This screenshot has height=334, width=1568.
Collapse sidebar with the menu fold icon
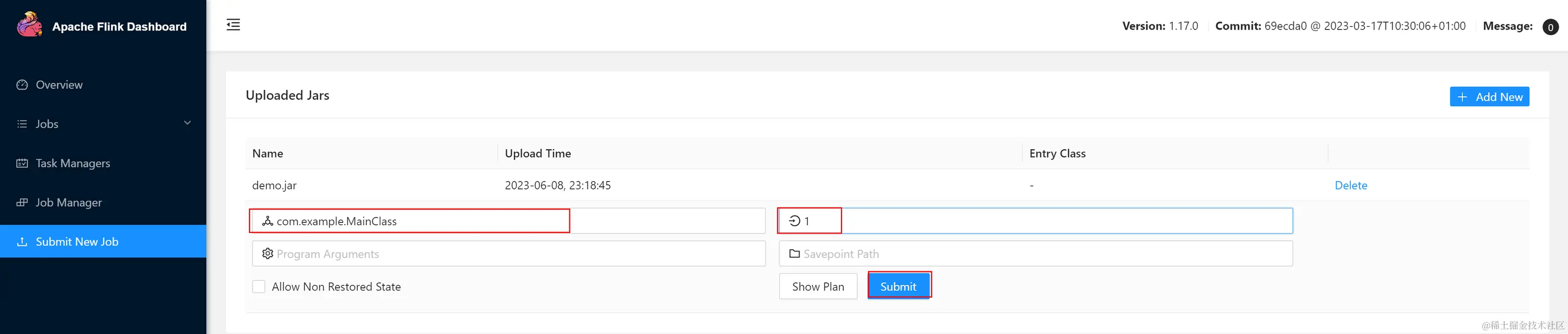point(233,25)
